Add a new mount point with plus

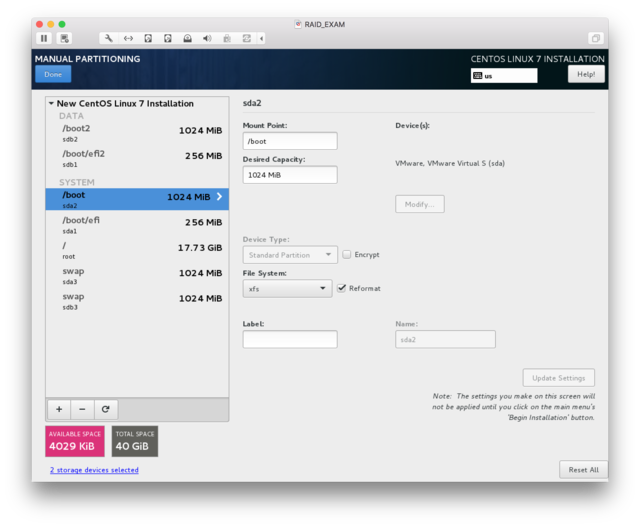pyautogui.click(x=59, y=409)
